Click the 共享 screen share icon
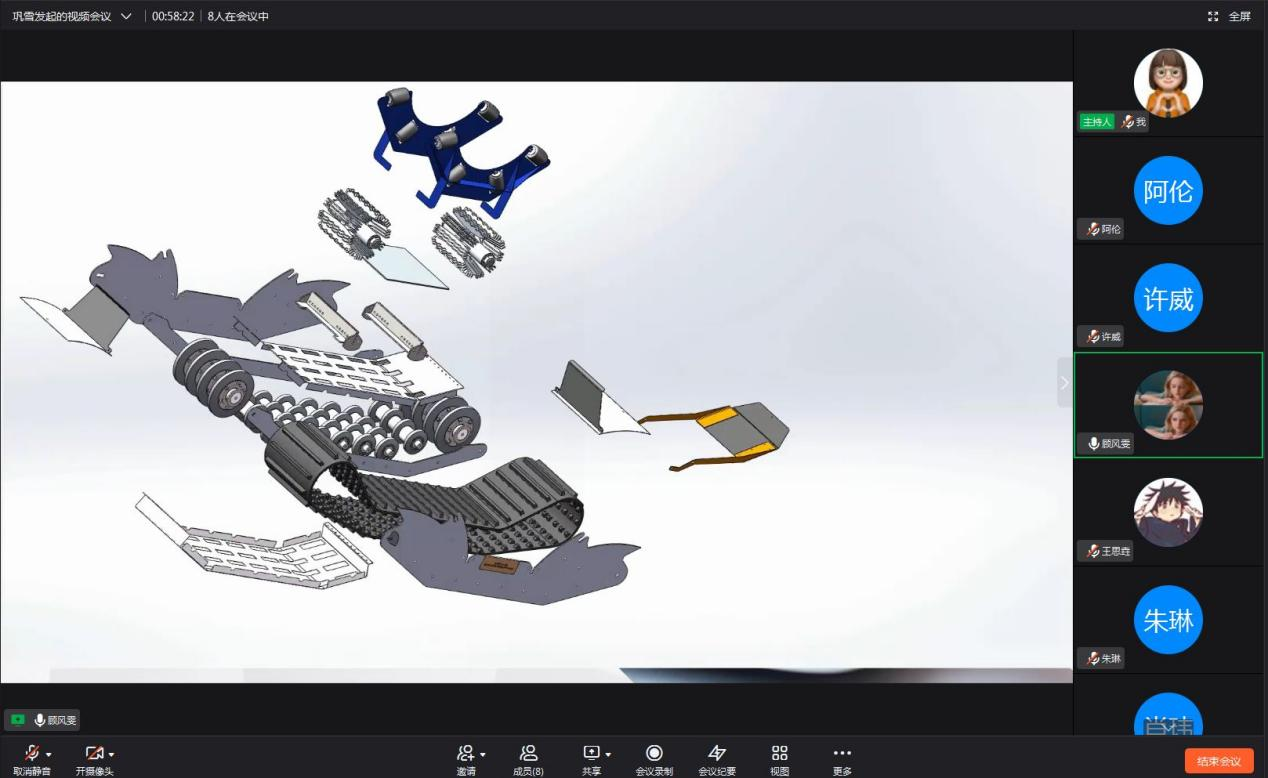Viewport: 1268px width, 778px height. [591, 754]
